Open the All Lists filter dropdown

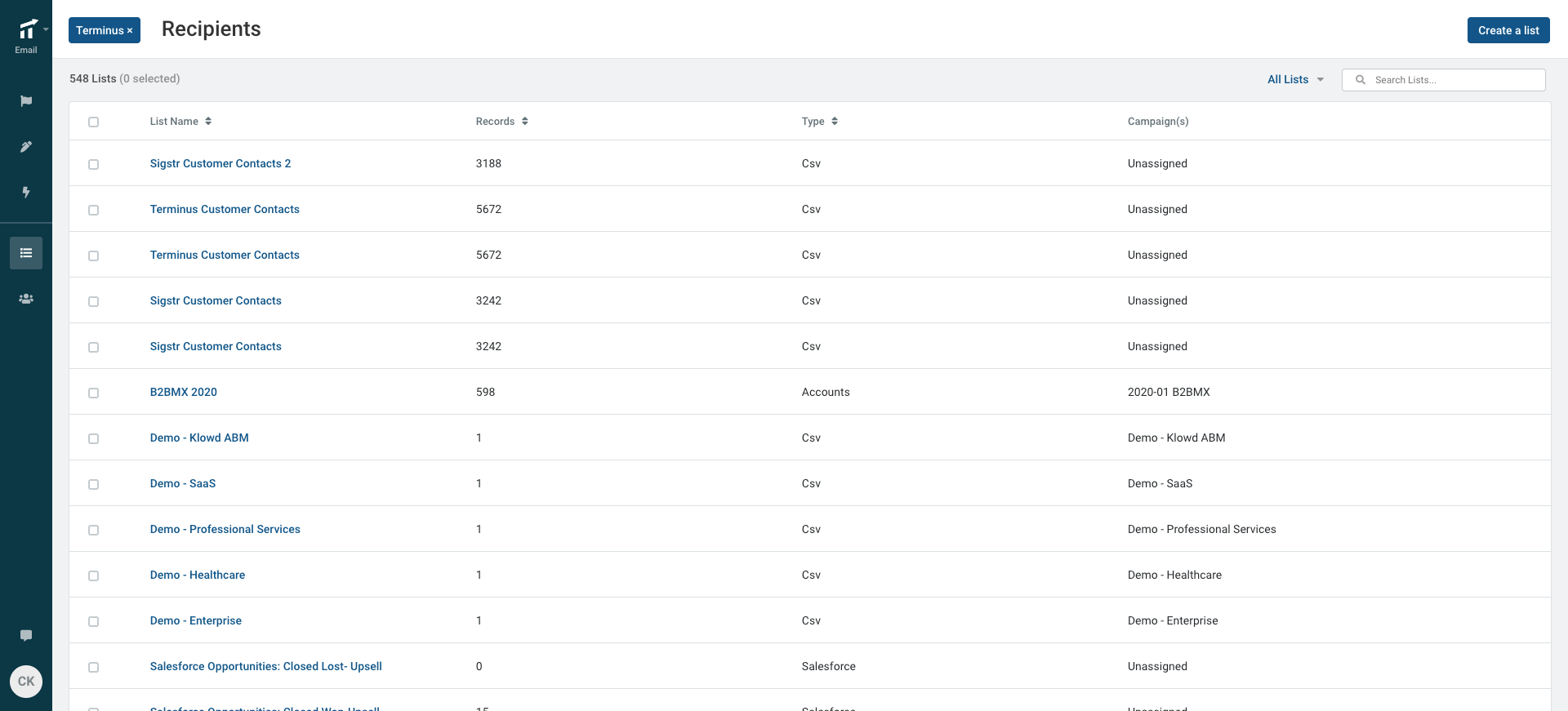tap(1295, 79)
